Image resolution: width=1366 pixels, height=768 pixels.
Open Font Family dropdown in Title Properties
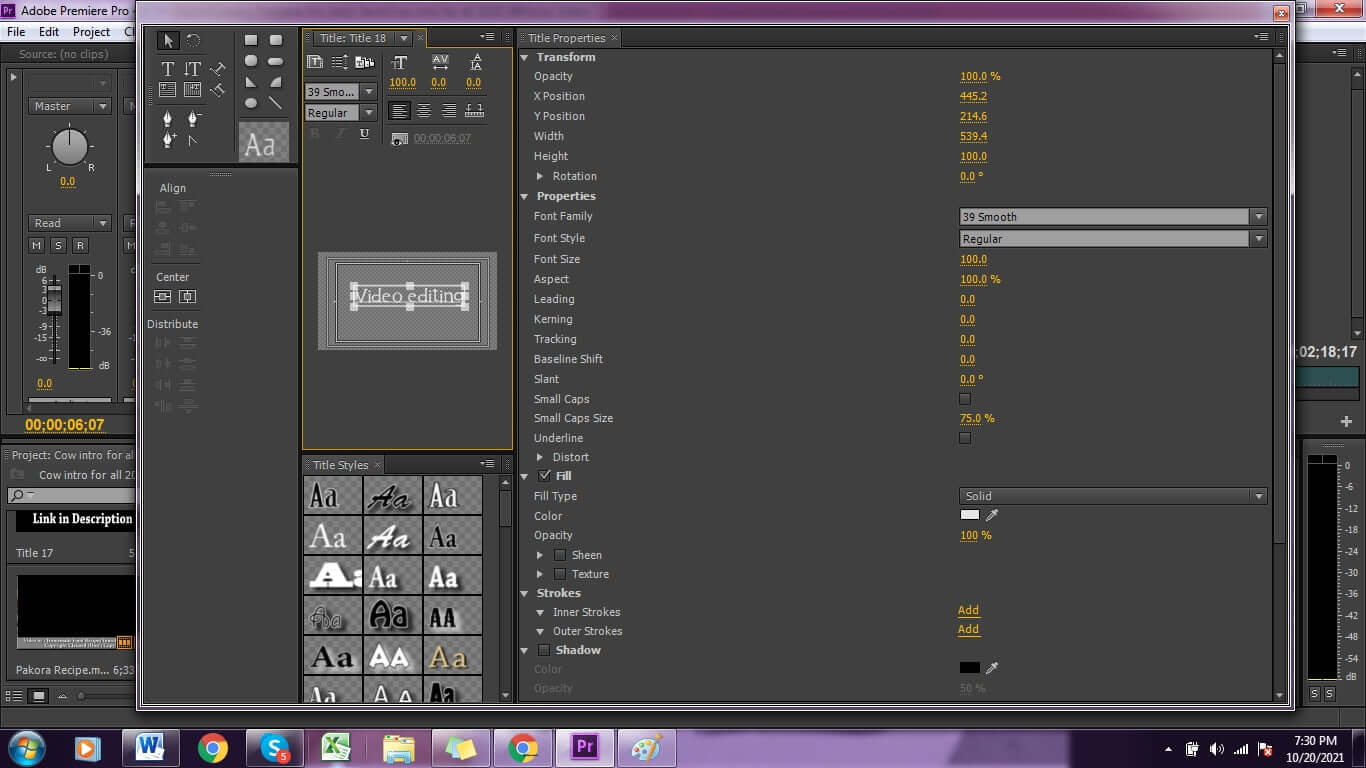[1113, 217]
